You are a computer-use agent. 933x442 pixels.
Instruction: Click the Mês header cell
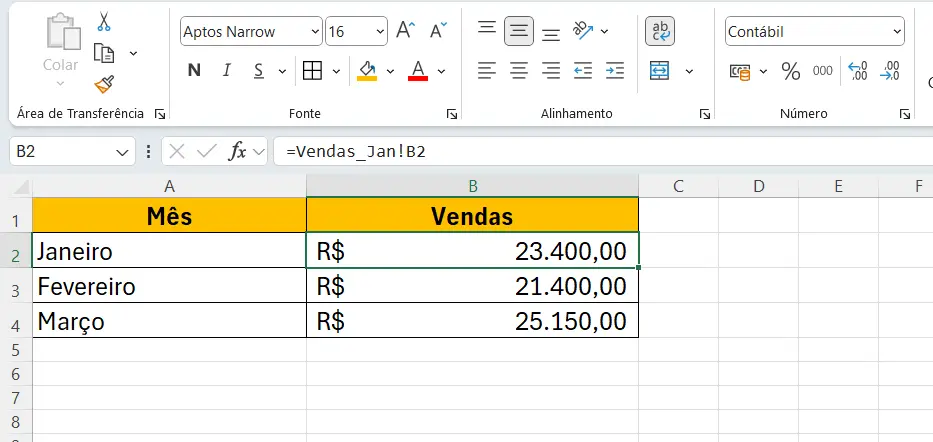(x=170, y=215)
